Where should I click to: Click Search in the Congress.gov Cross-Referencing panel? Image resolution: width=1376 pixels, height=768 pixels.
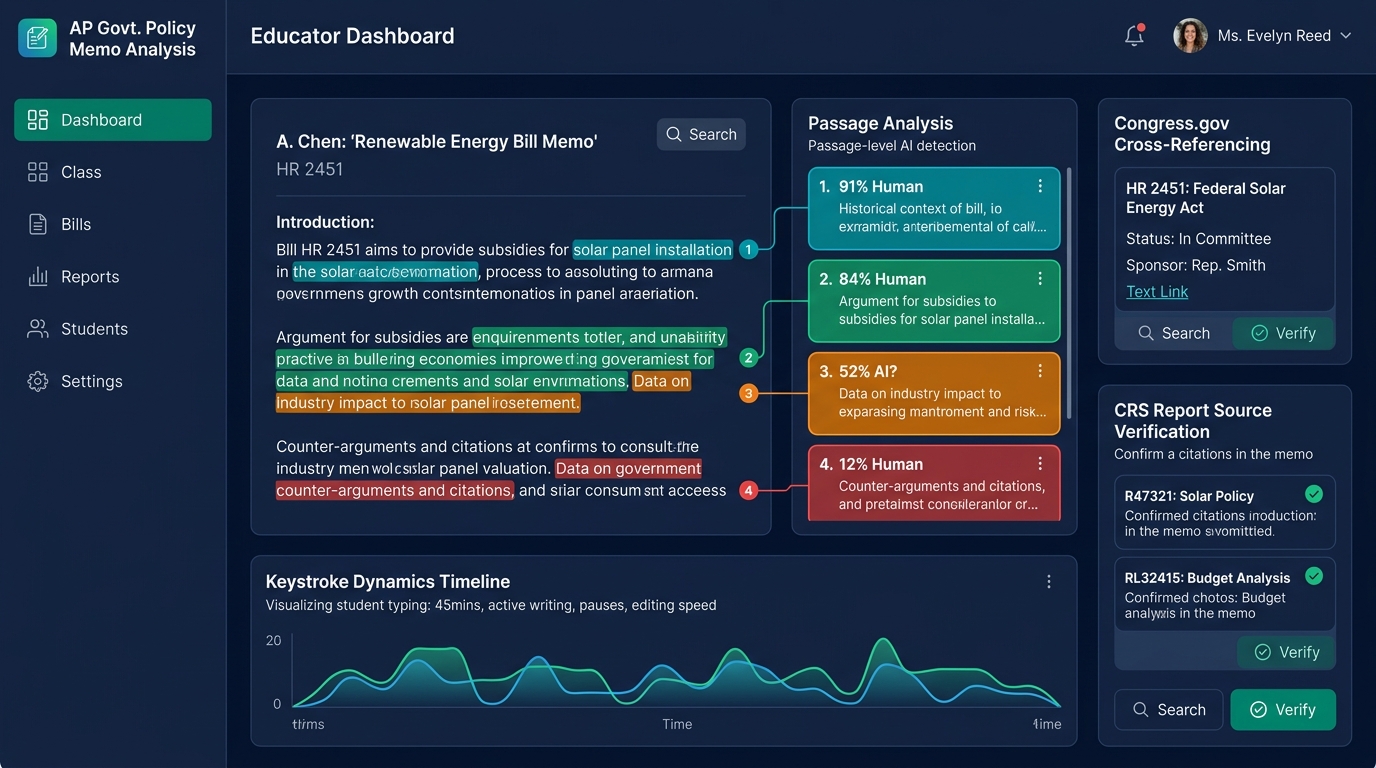pos(1174,333)
